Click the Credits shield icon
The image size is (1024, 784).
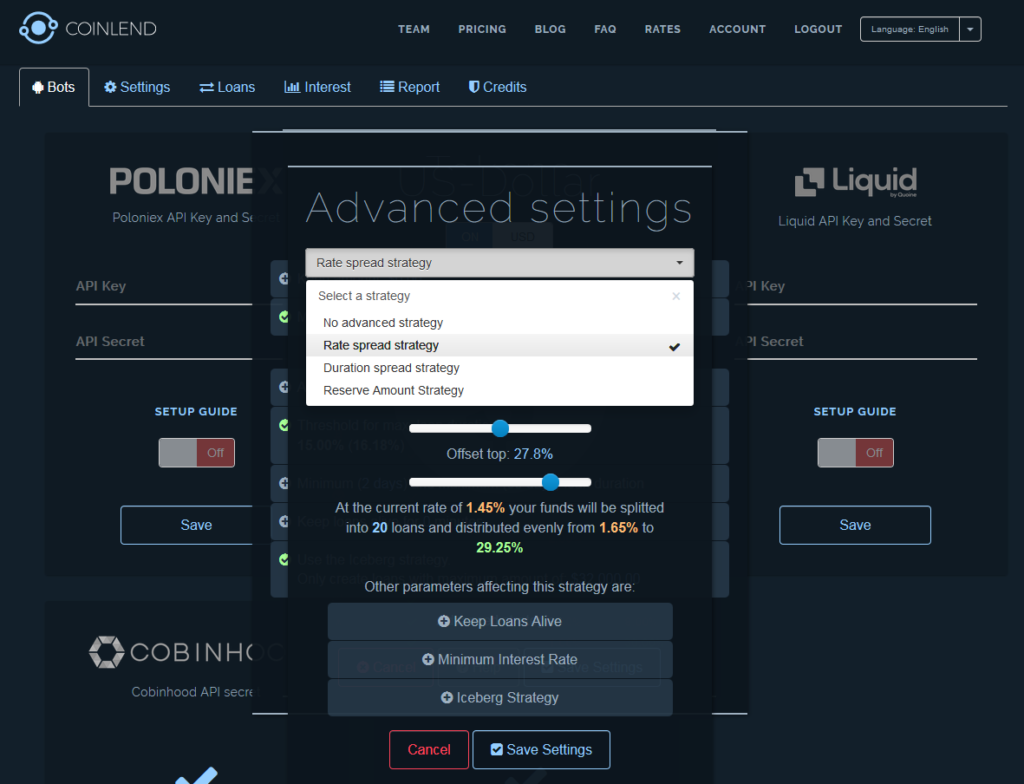pos(474,87)
